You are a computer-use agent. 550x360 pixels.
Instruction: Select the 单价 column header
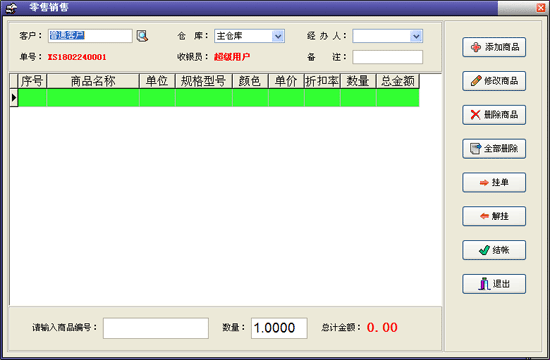coord(286,81)
